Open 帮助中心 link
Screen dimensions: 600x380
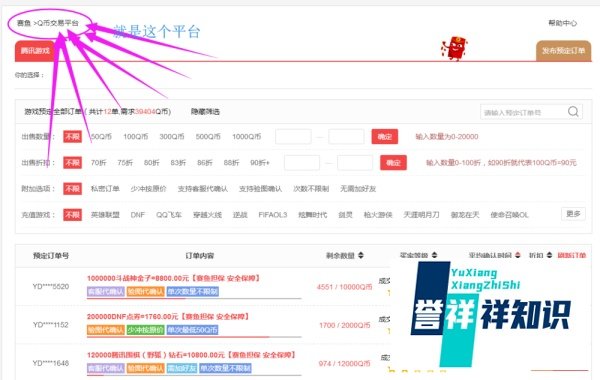(x=562, y=23)
